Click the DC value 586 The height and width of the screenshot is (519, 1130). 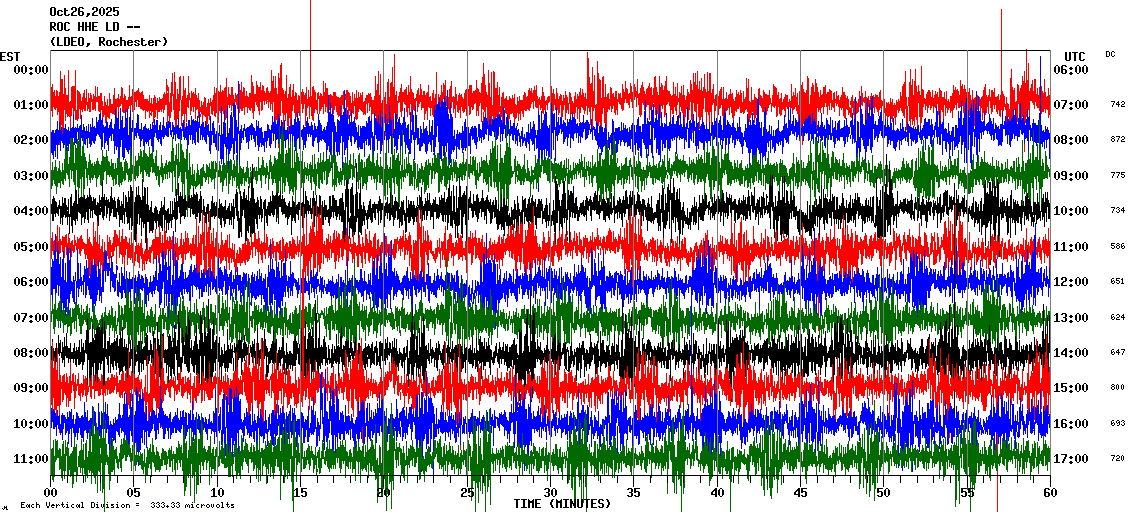(1117, 246)
